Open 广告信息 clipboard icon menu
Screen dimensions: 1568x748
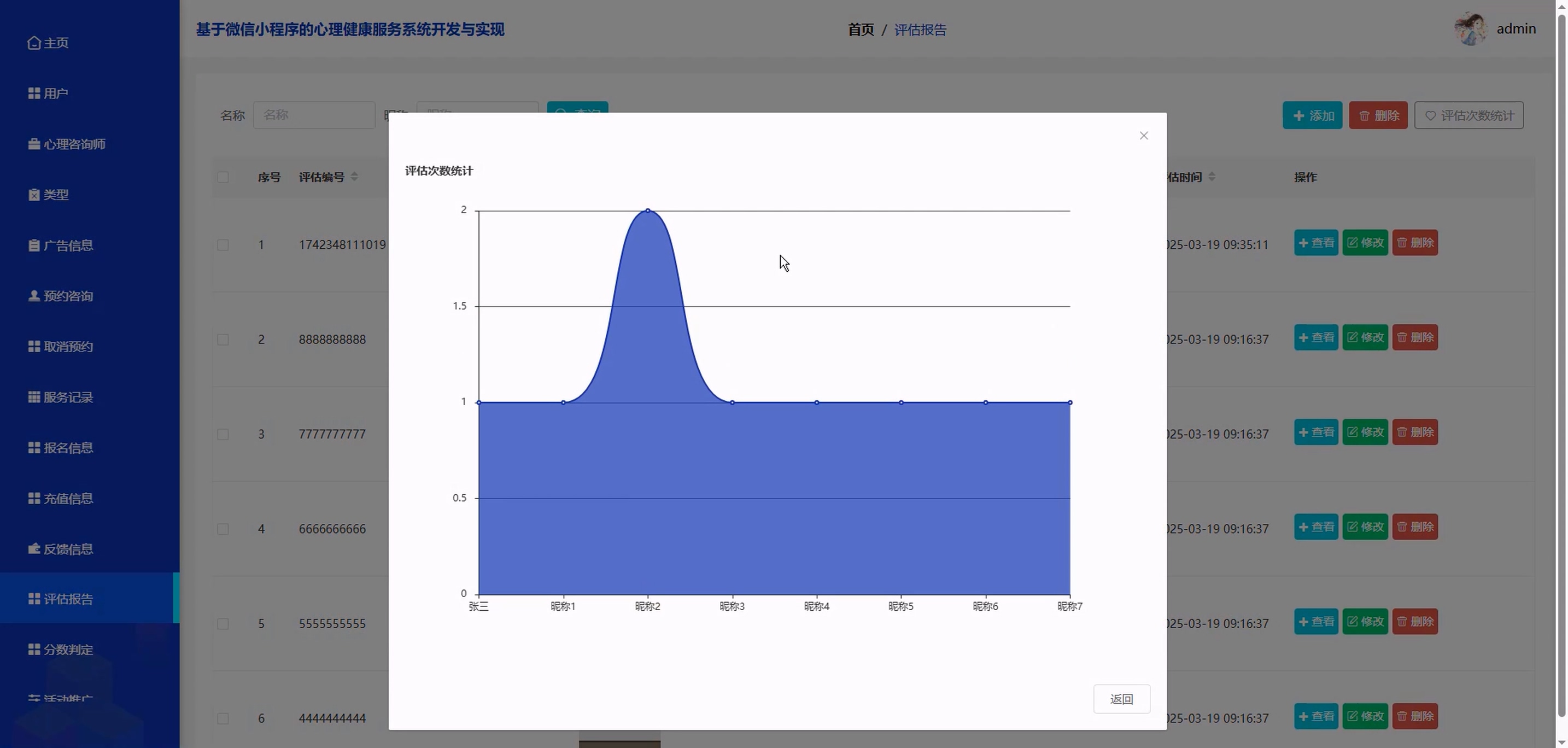tap(34, 246)
